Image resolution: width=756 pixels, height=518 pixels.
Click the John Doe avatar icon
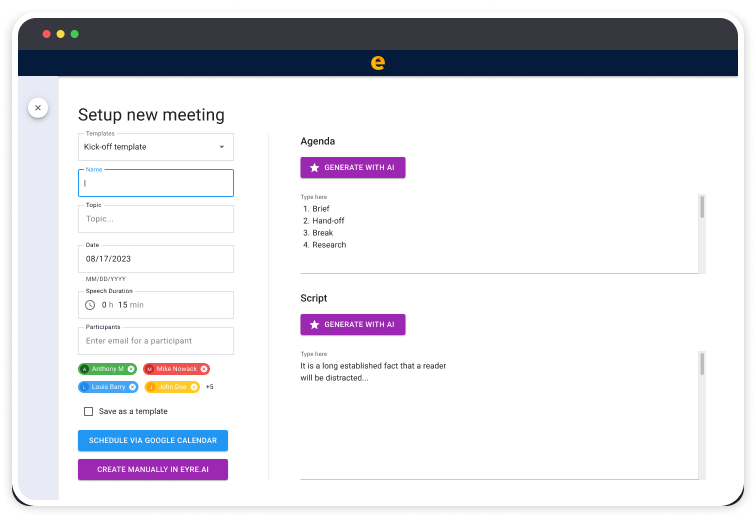pyautogui.click(x=151, y=387)
